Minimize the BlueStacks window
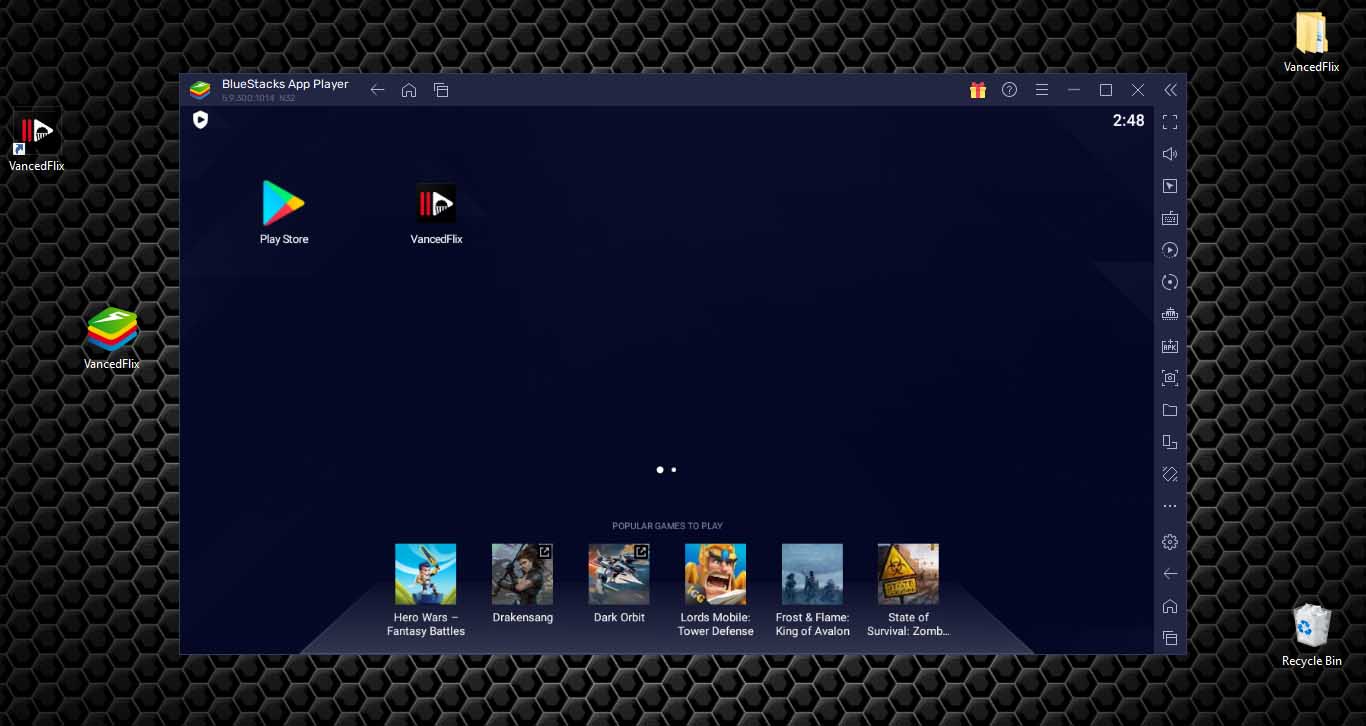Screen dimensions: 1366x726 point(1074,90)
